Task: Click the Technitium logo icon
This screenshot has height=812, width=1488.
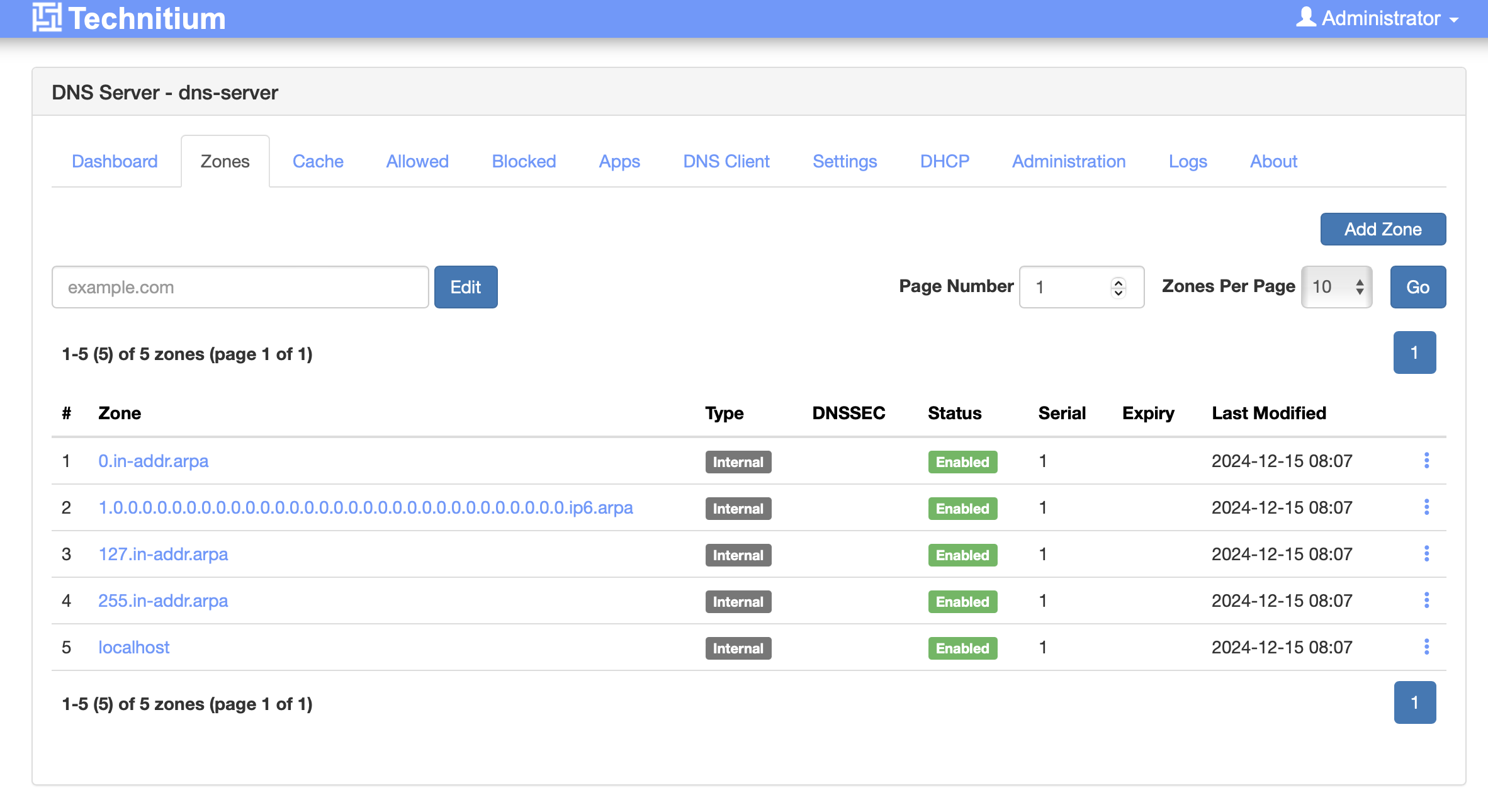Action: (x=47, y=18)
